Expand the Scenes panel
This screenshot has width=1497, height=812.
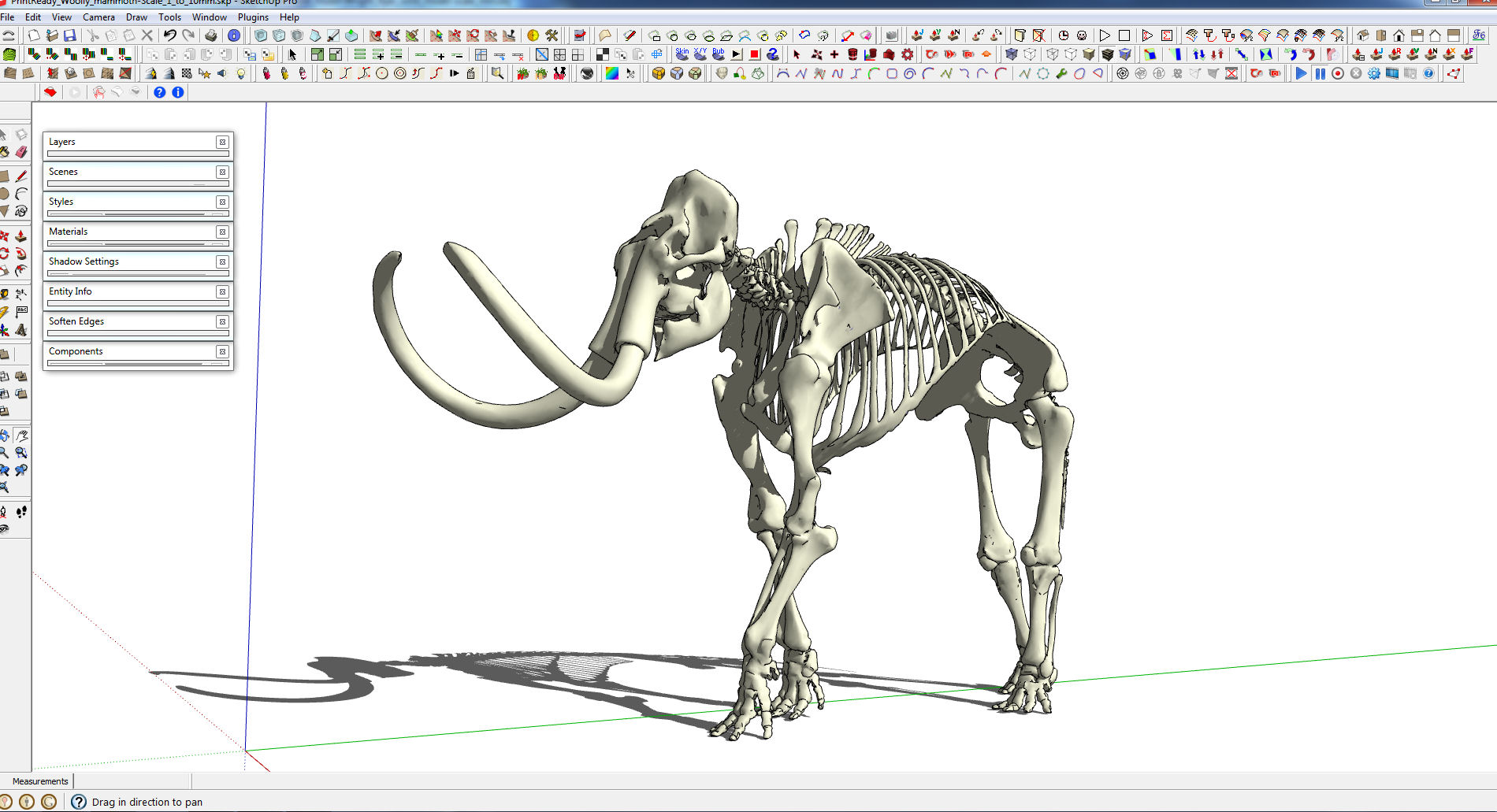[131, 172]
